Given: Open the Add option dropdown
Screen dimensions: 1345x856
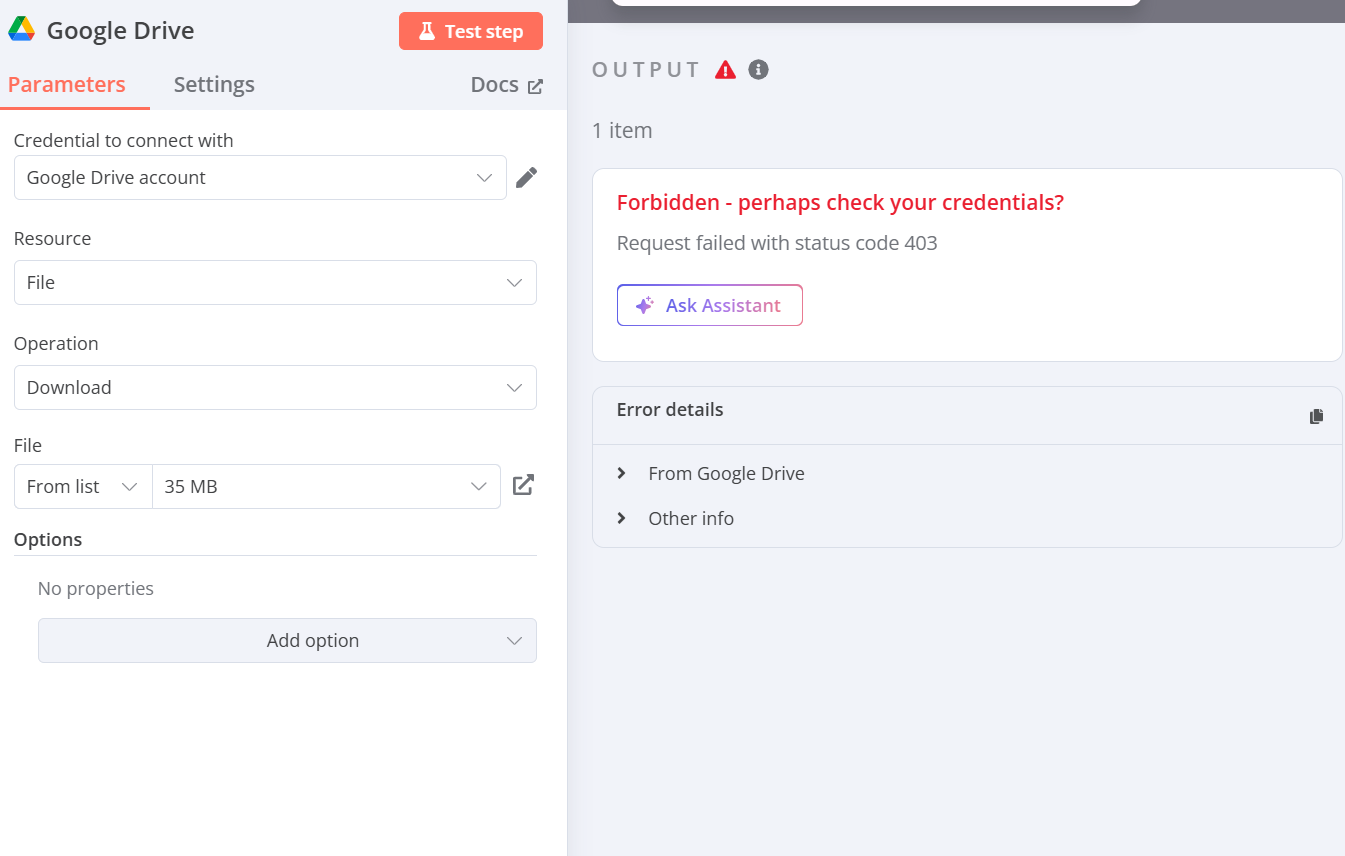Looking at the screenshot, I should (x=287, y=640).
